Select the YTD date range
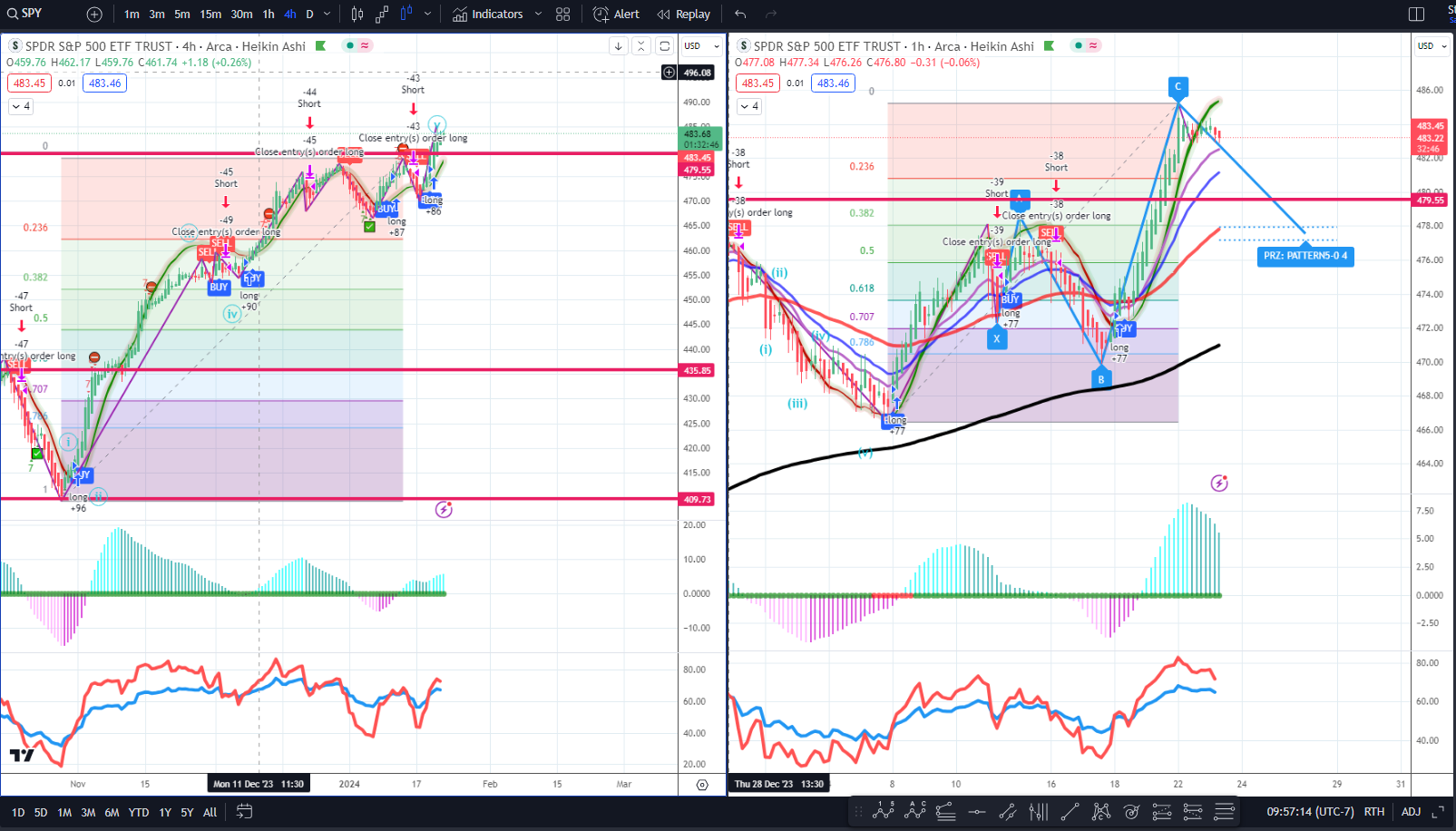This screenshot has height=831, width=1456. [139, 813]
